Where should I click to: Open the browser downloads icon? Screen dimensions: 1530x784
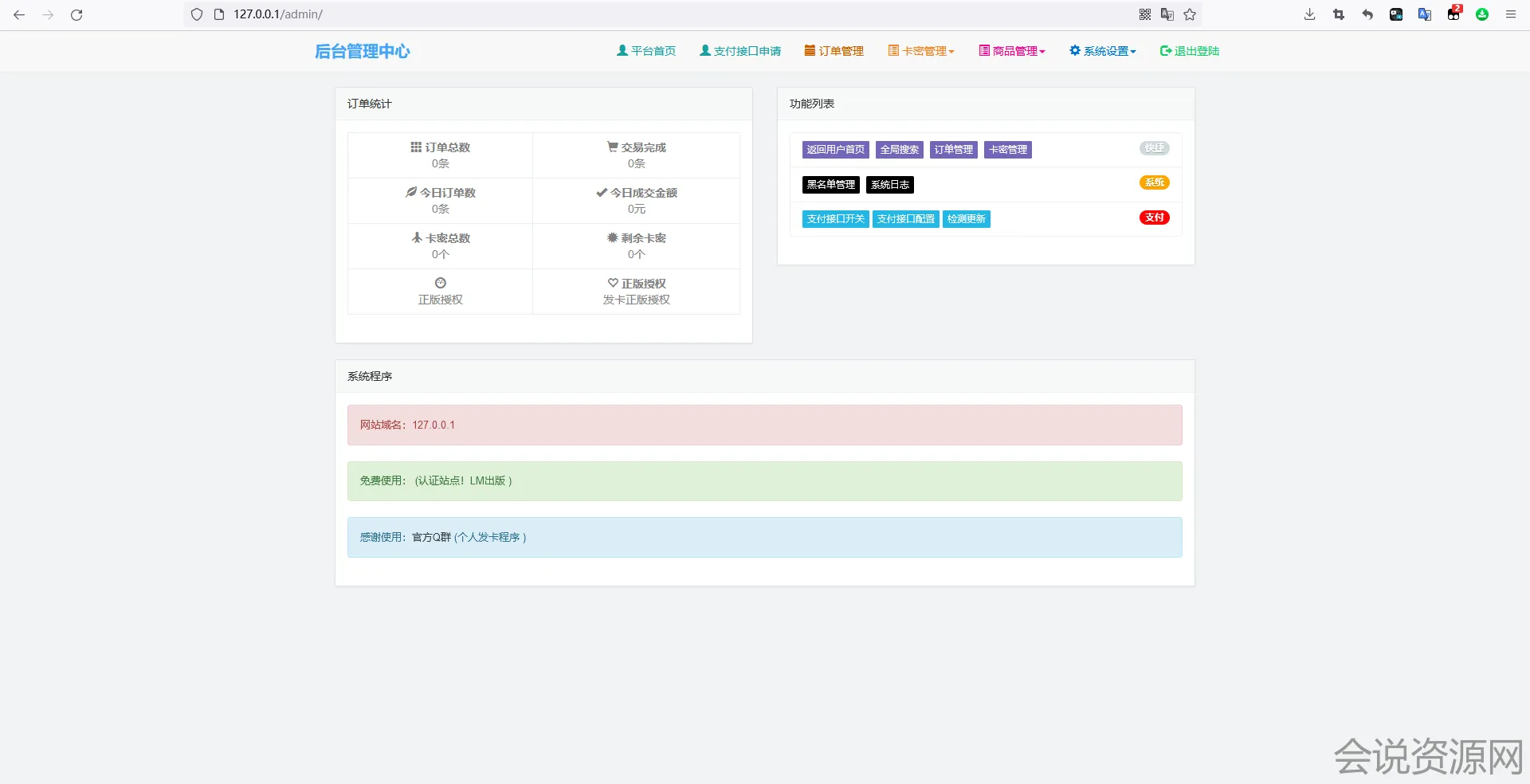(1309, 14)
